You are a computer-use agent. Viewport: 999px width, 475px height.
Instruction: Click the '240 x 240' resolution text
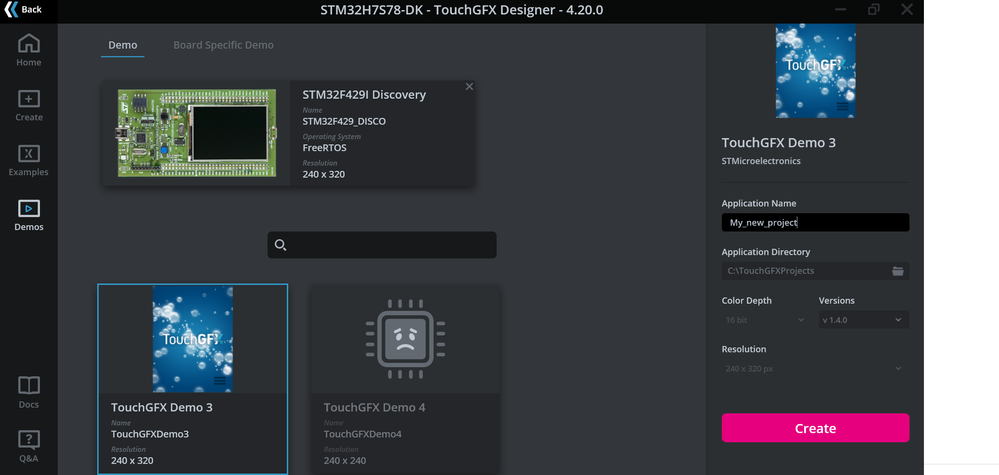[345, 460]
